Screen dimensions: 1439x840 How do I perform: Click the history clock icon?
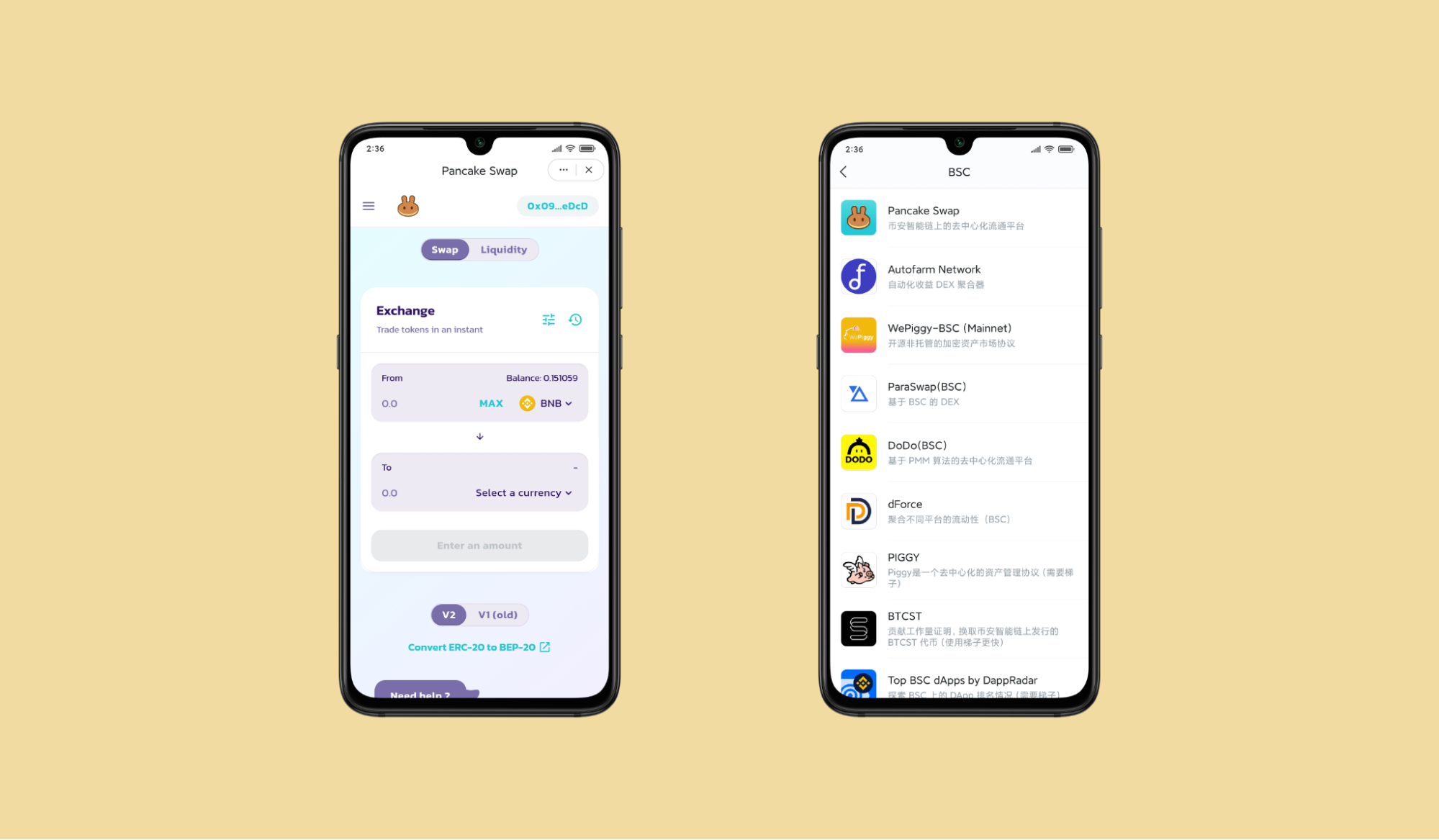click(576, 319)
